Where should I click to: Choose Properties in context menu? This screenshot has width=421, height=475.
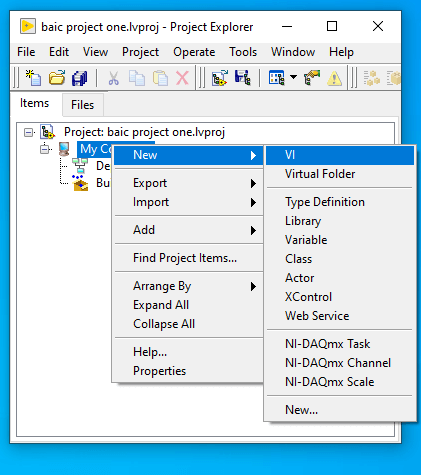pos(189,371)
